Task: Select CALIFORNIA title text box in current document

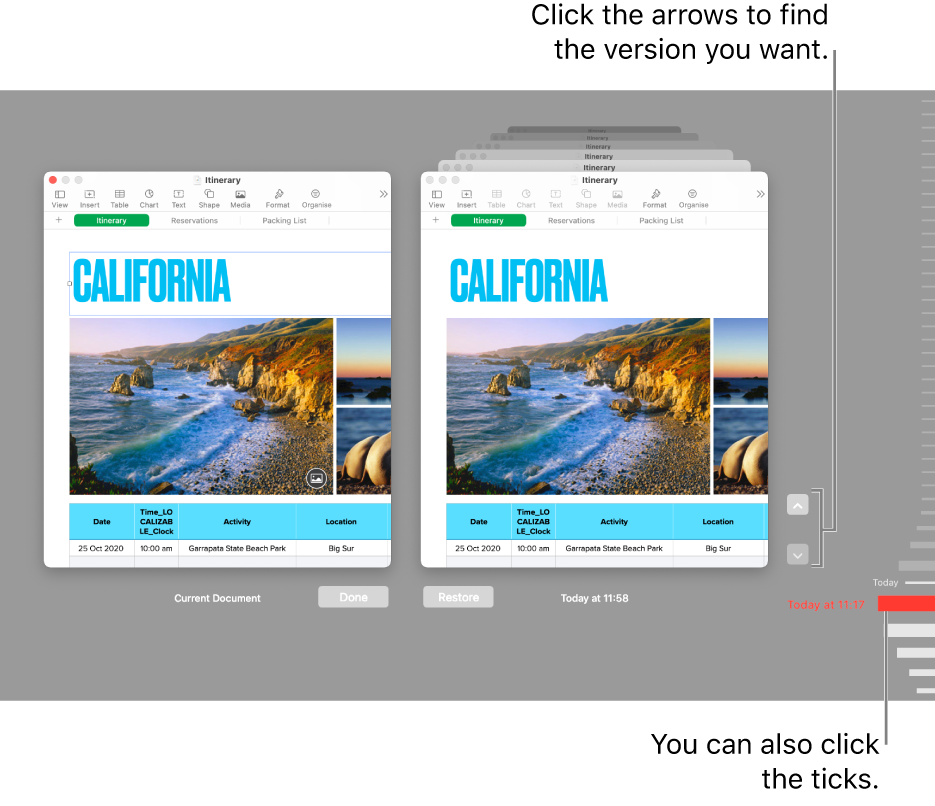Action: [230, 284]
